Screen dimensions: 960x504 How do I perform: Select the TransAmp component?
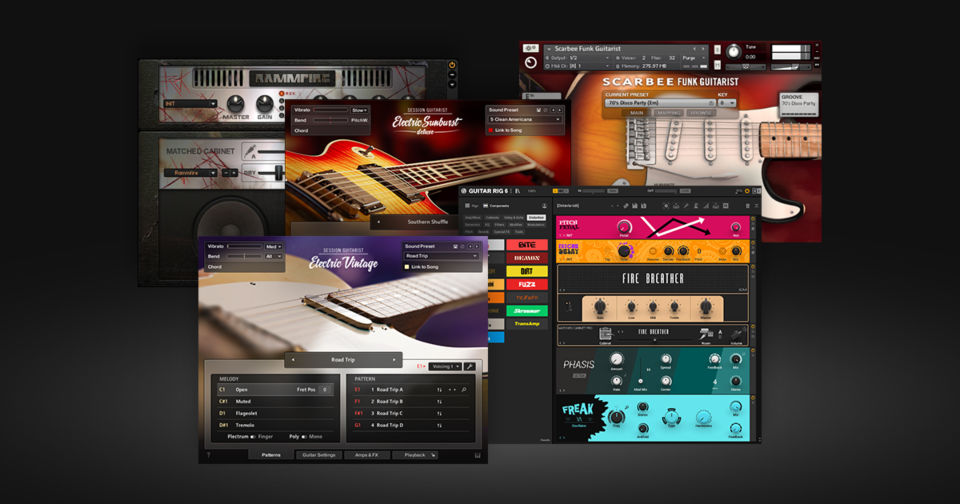coord(526,324)
